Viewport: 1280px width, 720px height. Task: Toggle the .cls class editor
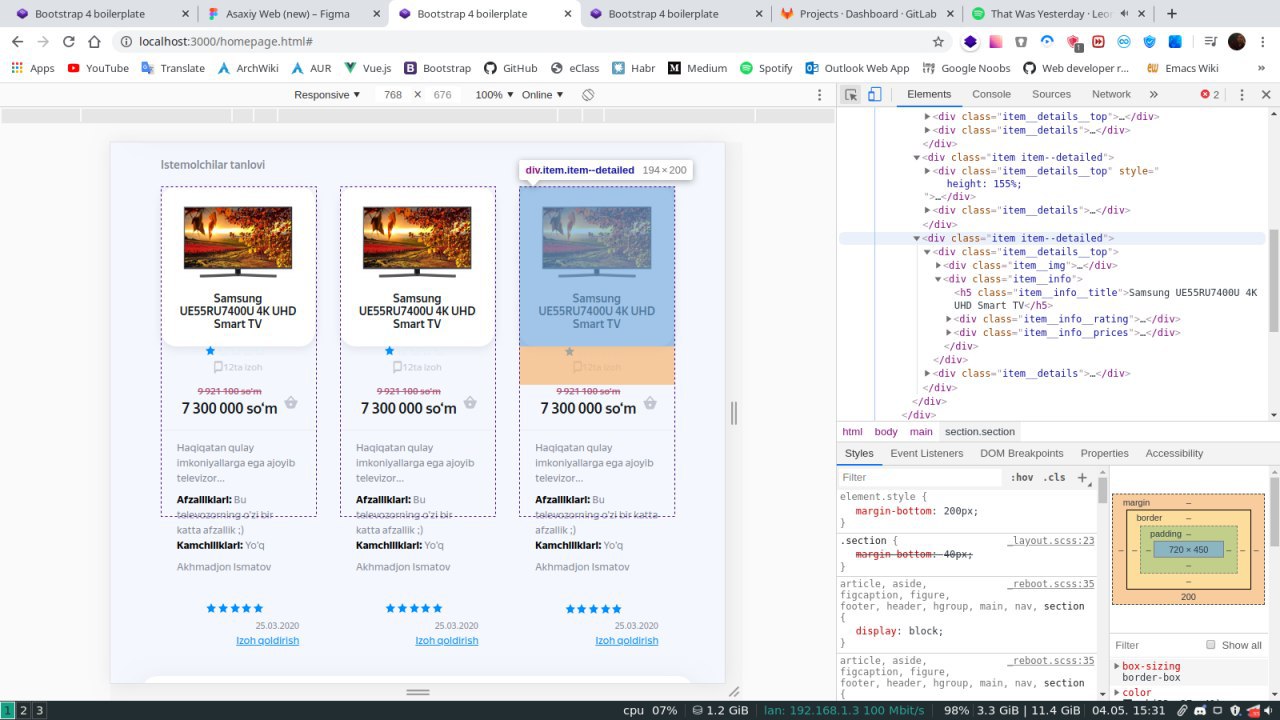tap(1055, 478)
